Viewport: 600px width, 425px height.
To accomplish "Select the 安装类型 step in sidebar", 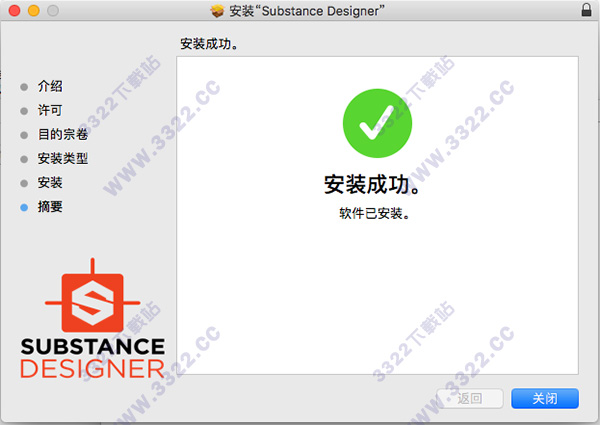I will pyautogui.click(x=63, y=158).
